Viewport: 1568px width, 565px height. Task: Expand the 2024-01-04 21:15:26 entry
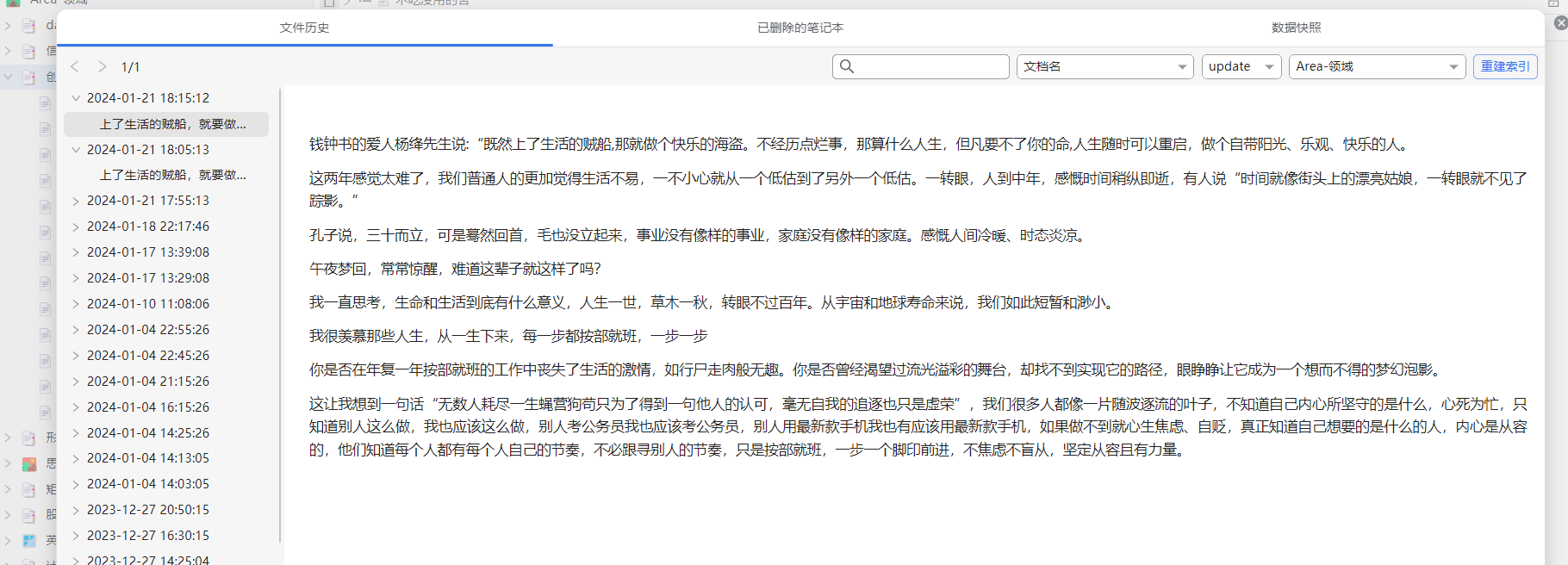point(76,382)
